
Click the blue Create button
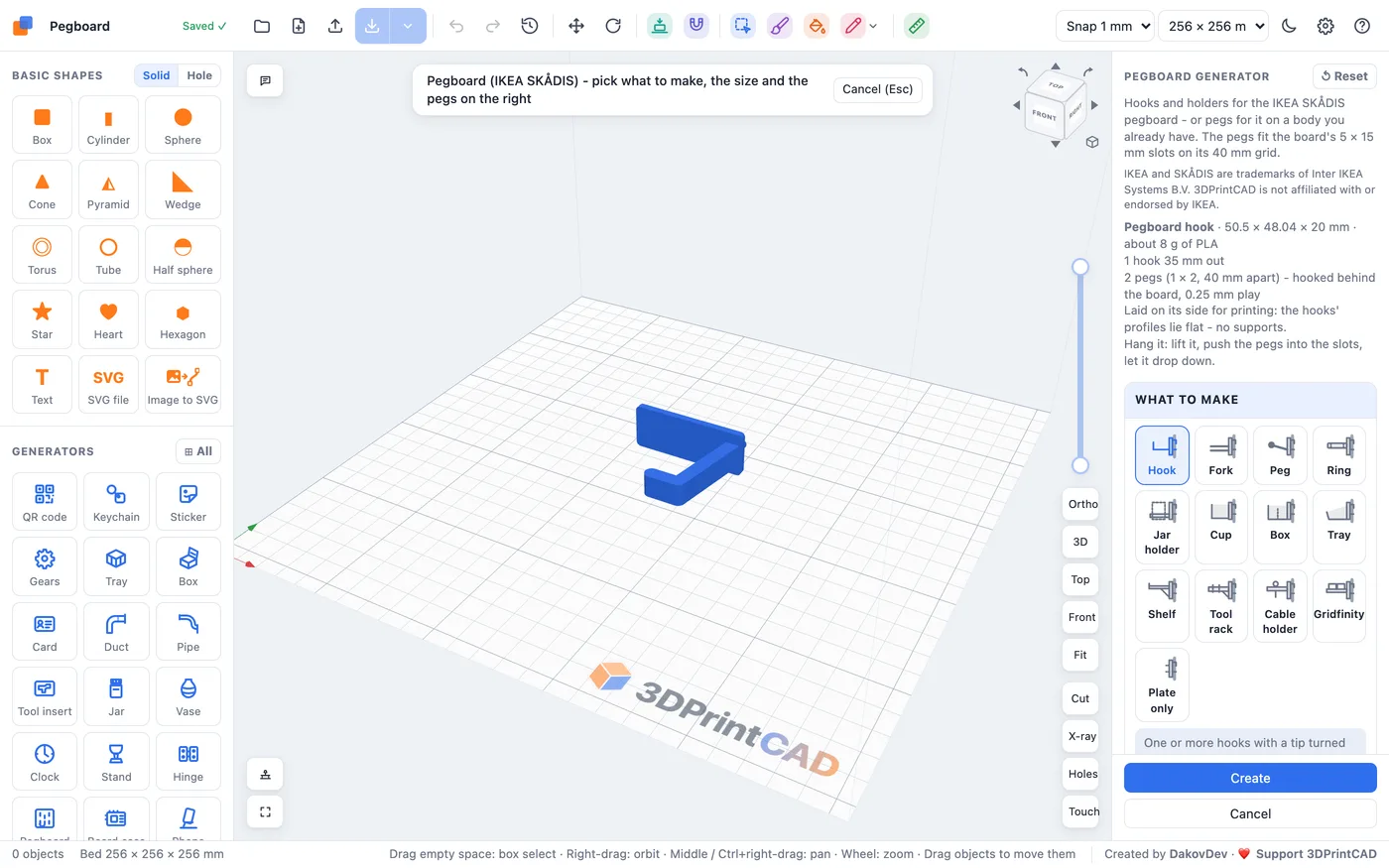[x=1250, y=778]
